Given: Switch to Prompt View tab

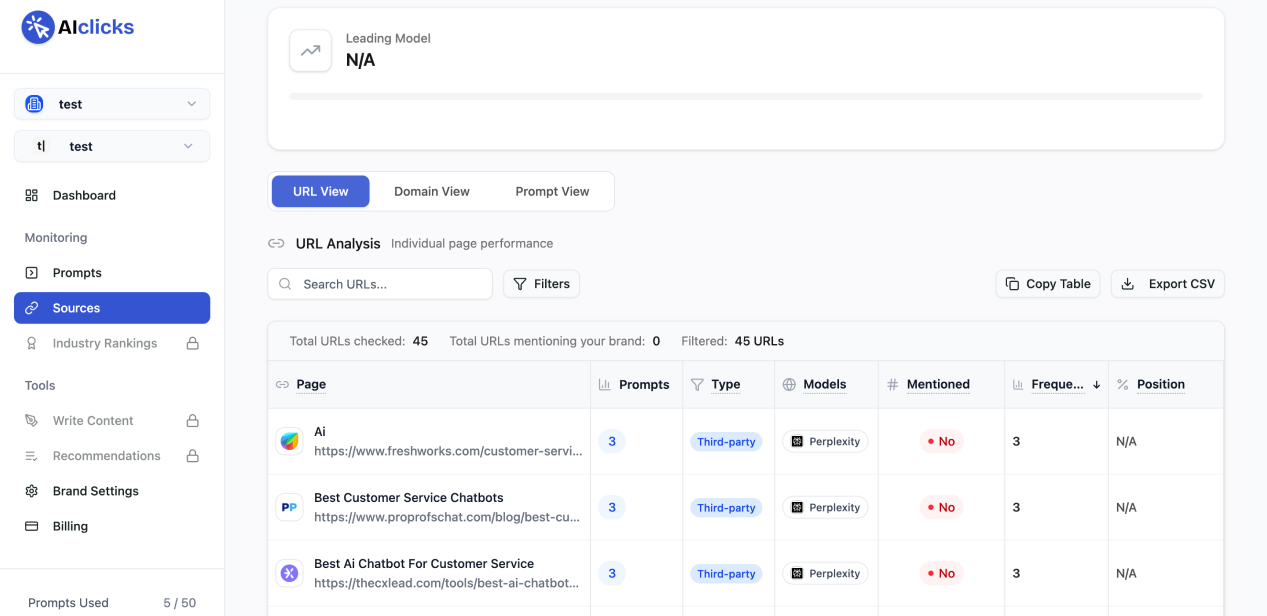Looking at the screenshot, I should pos(552,191).
